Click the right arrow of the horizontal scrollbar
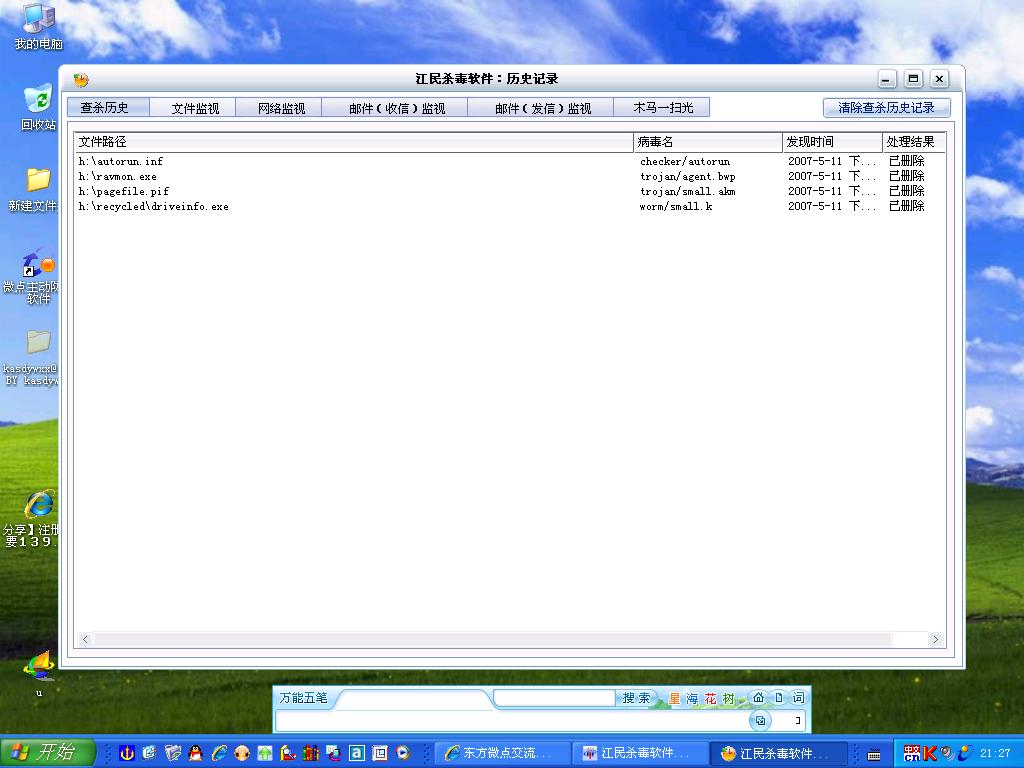The image size is (1024, 768). [x=935, y=639]
